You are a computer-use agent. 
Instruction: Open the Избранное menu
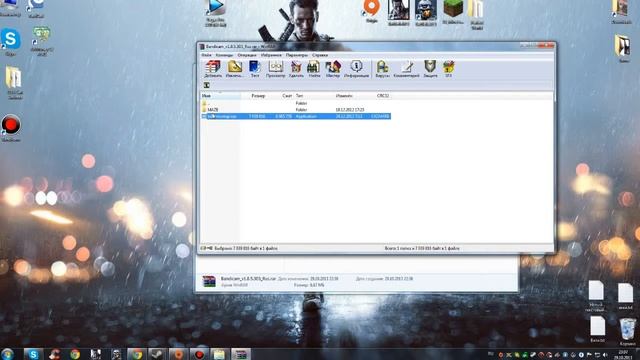(271, 55)
